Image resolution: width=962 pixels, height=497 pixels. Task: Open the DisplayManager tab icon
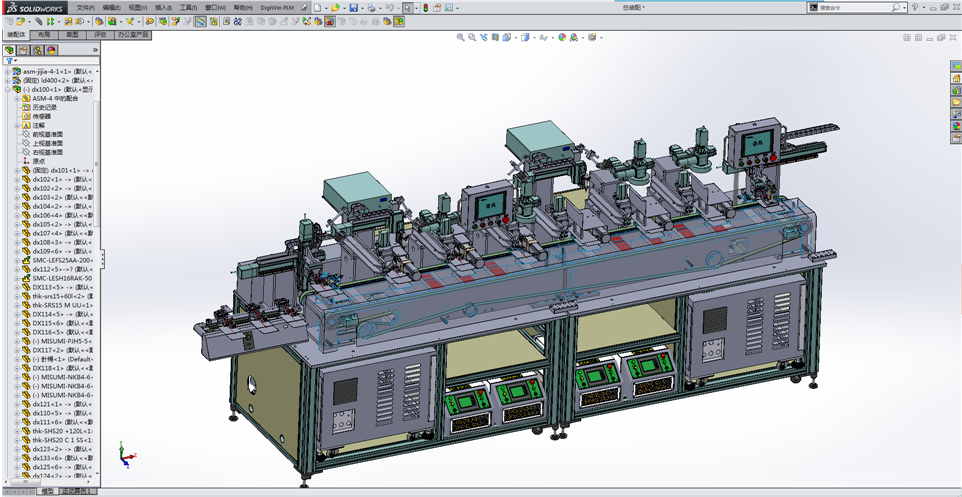[51, 49]
